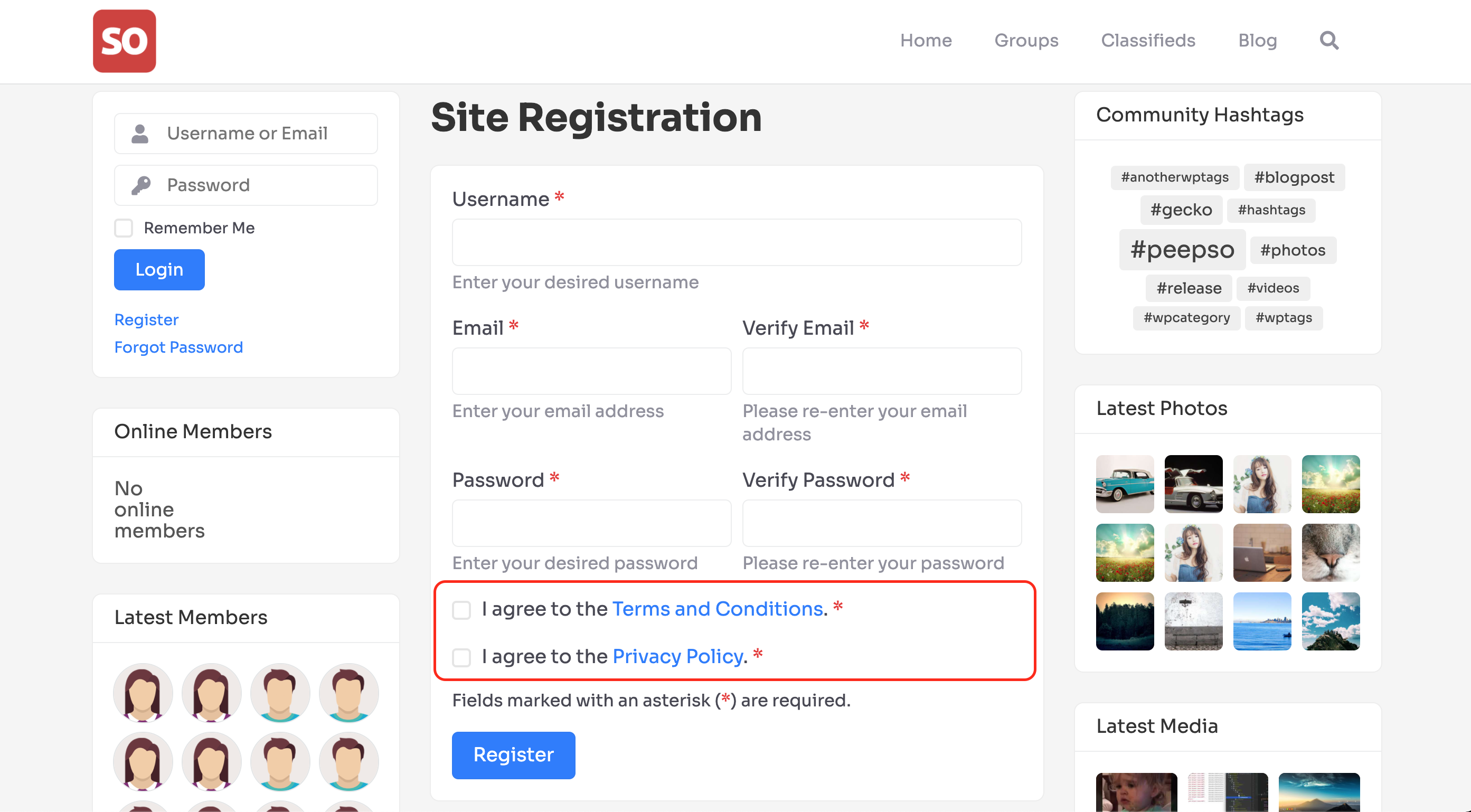
Task: Click the key icon in password field
Action: (x=141, y=185)
